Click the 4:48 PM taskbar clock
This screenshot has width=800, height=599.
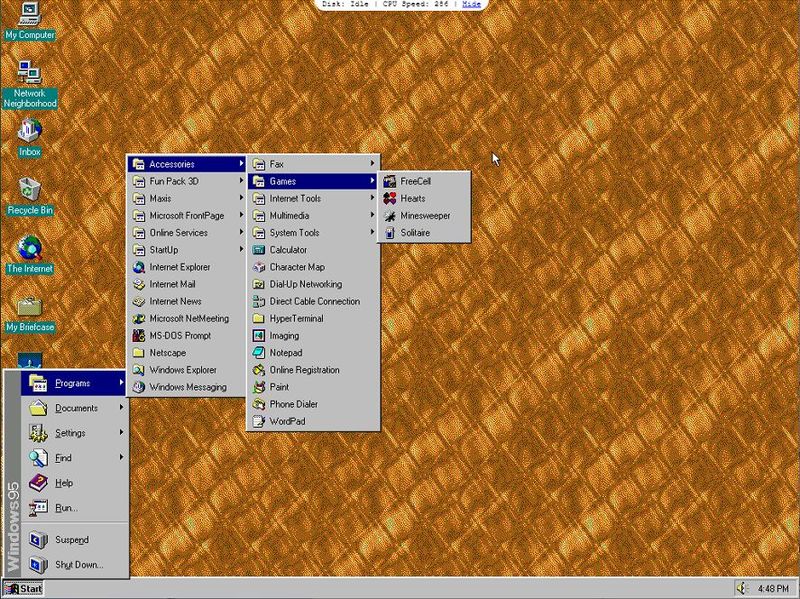(x=773, y=589)
